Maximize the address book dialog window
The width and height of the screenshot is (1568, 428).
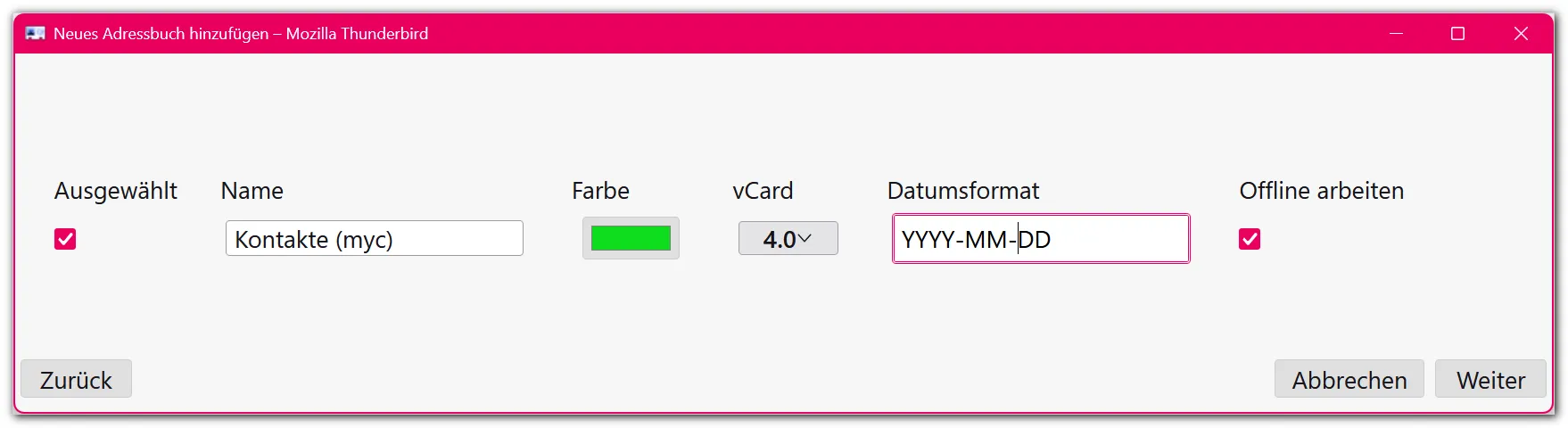[1457, 34]
